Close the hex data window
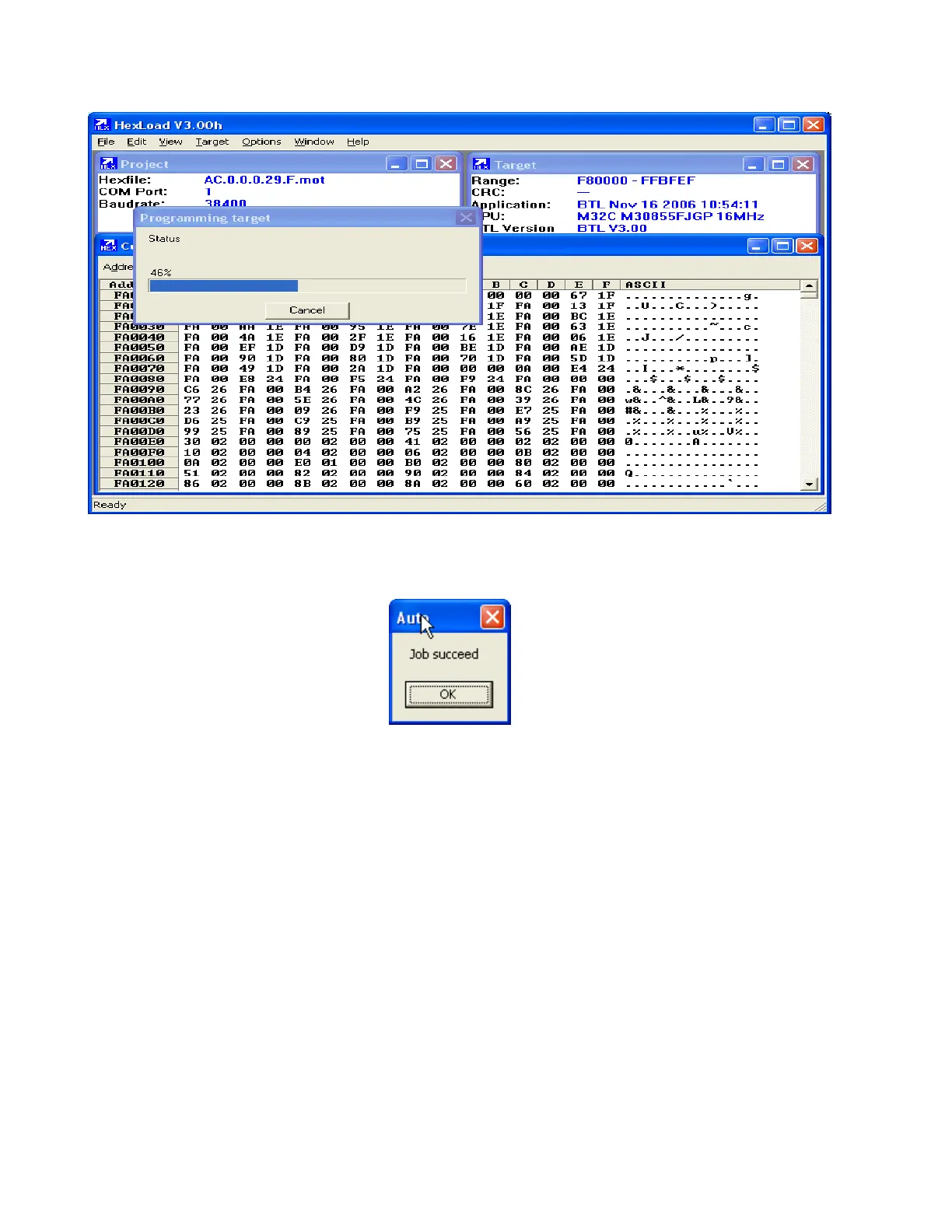 click(x=807, y=246)
